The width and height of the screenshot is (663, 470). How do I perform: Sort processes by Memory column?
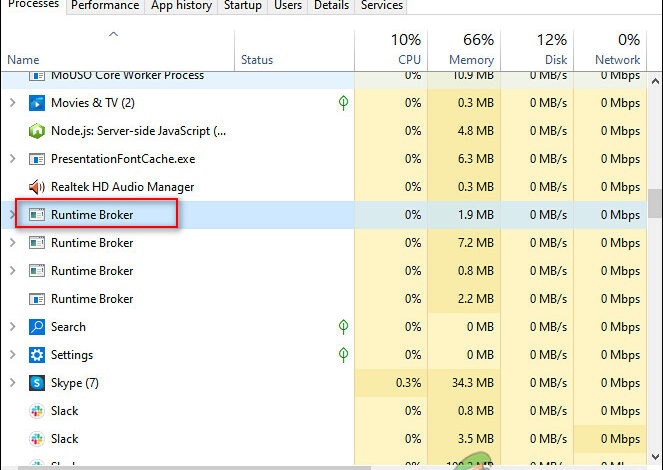pos(464,50)
